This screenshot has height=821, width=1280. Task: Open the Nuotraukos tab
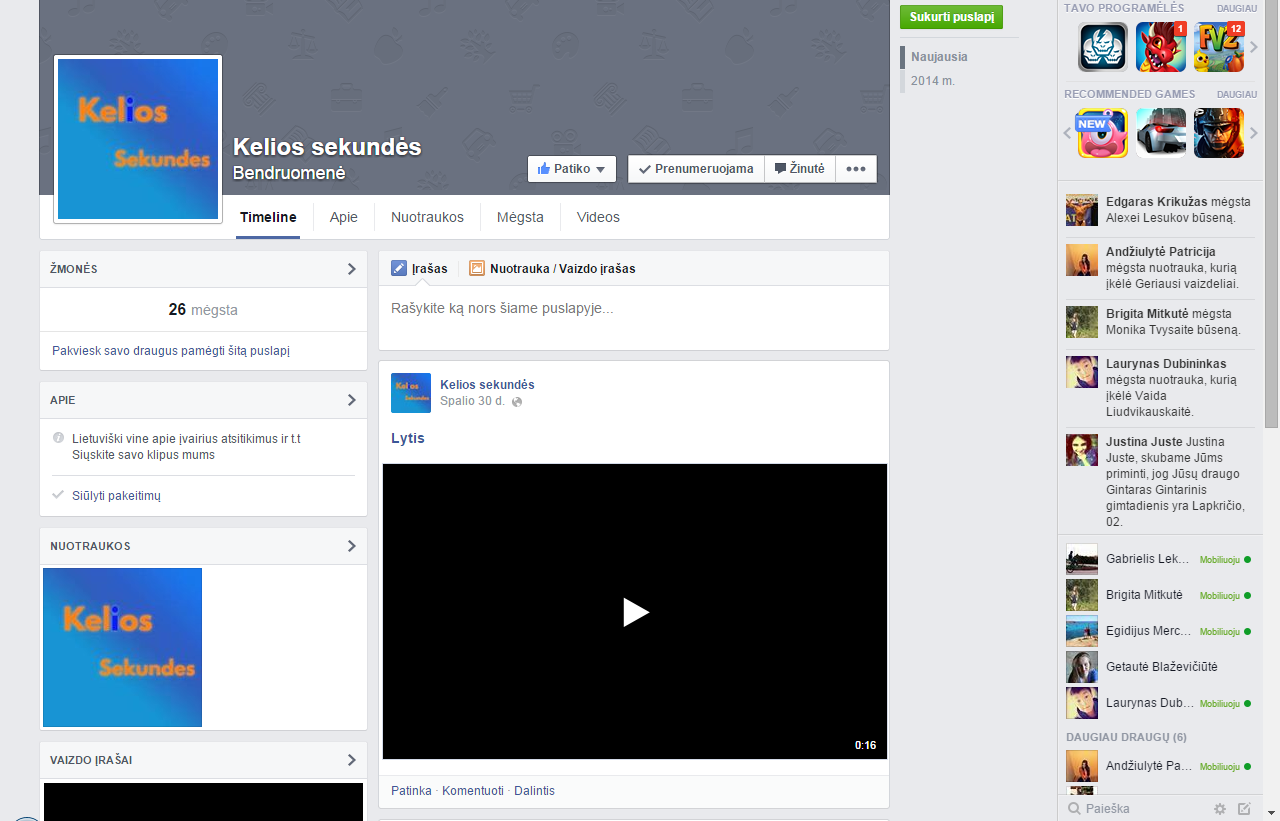point(427,217)
